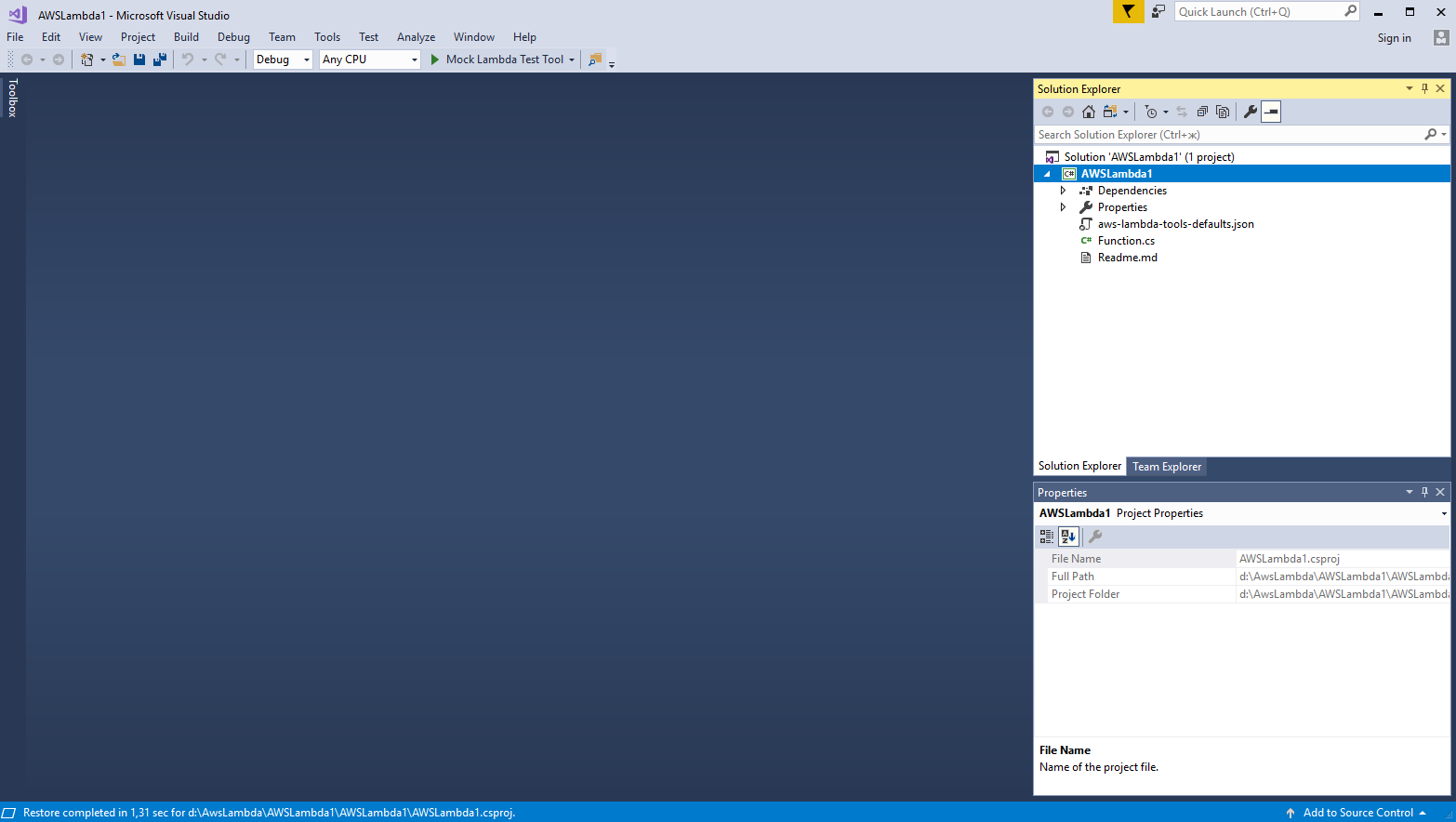Click the Home icon in Solution Explorer

(1089, 112)
